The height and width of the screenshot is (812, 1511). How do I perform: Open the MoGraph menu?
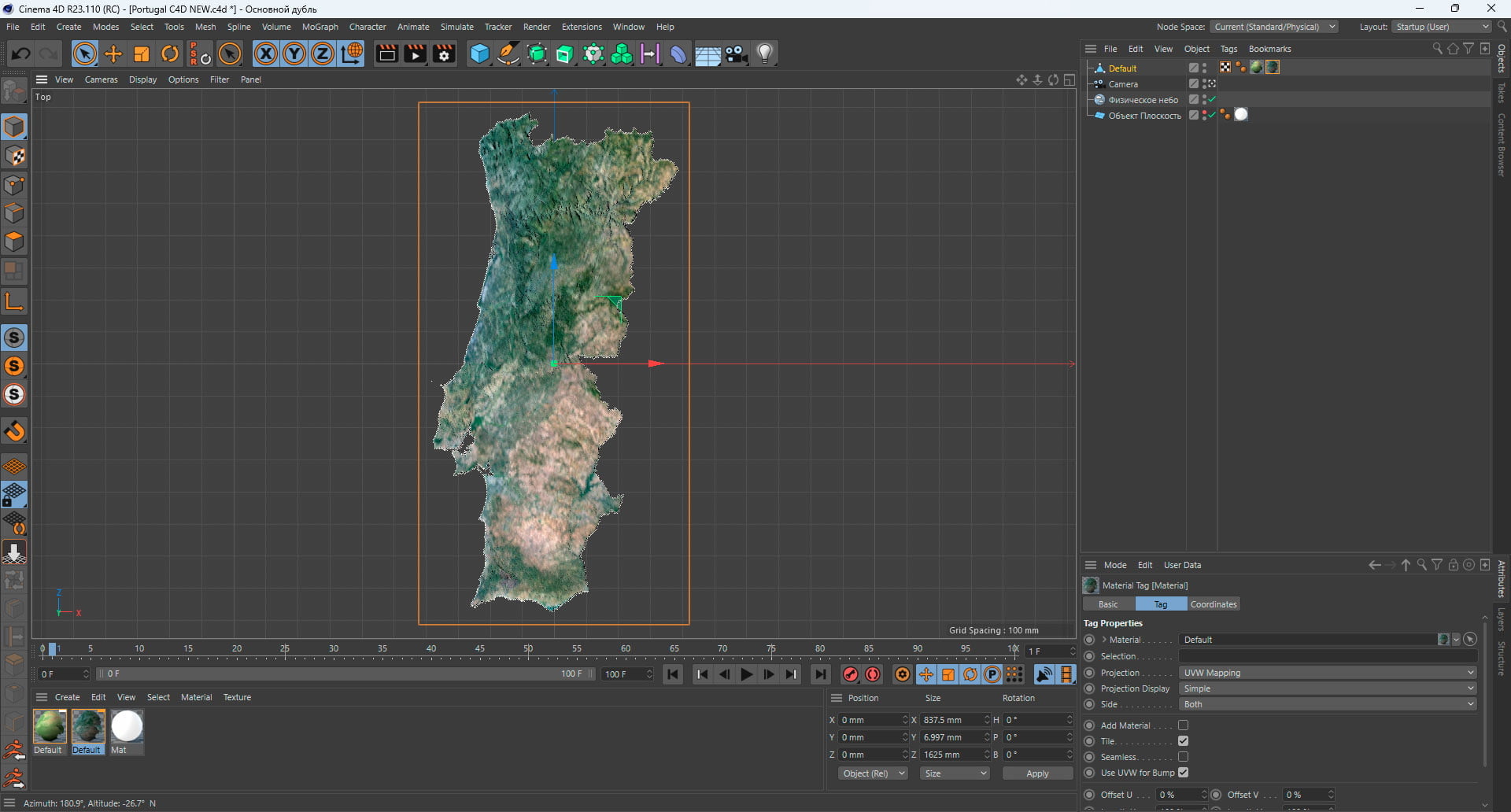[x=320, y=27]
